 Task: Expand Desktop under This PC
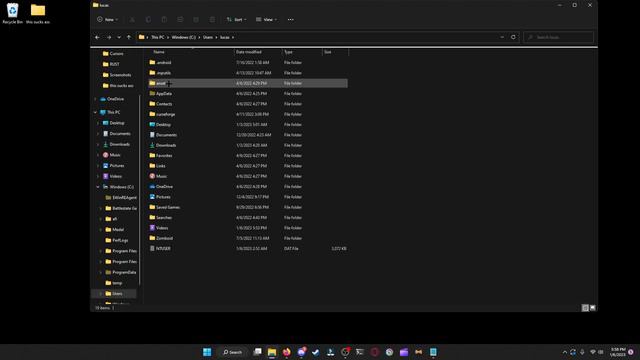pyautogui.click(x=98, y=123)
